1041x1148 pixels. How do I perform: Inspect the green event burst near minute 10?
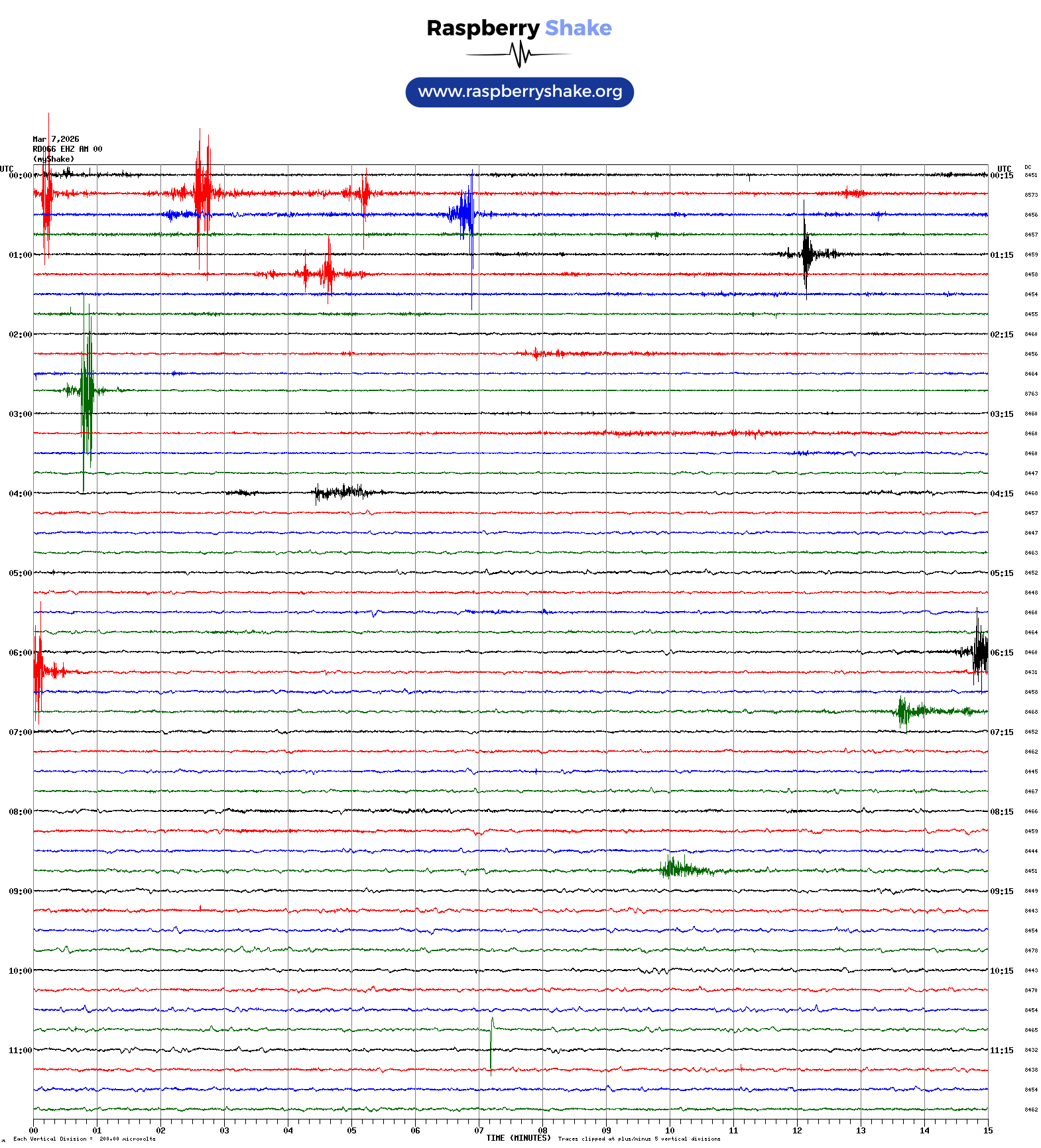(x=676, y=869)
